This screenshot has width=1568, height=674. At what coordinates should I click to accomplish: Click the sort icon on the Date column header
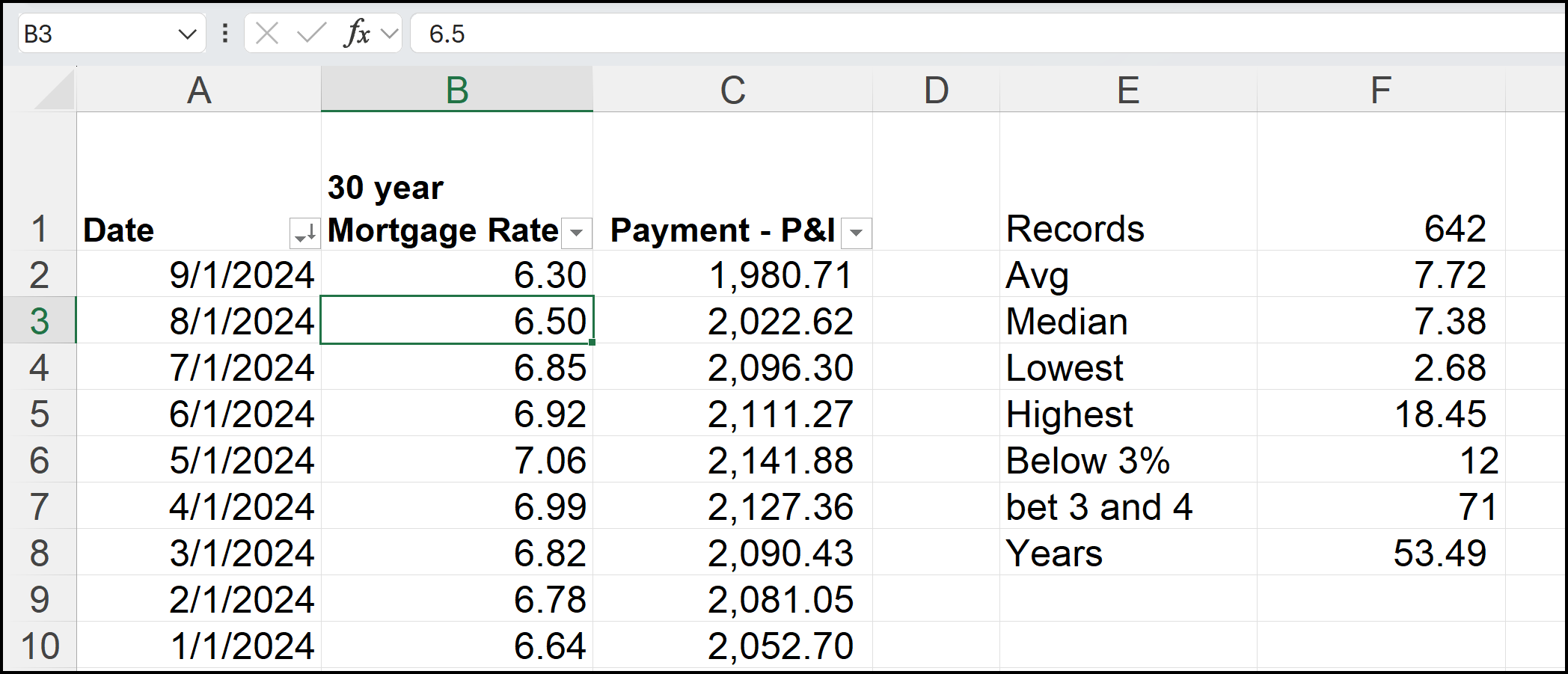[304, 232]
